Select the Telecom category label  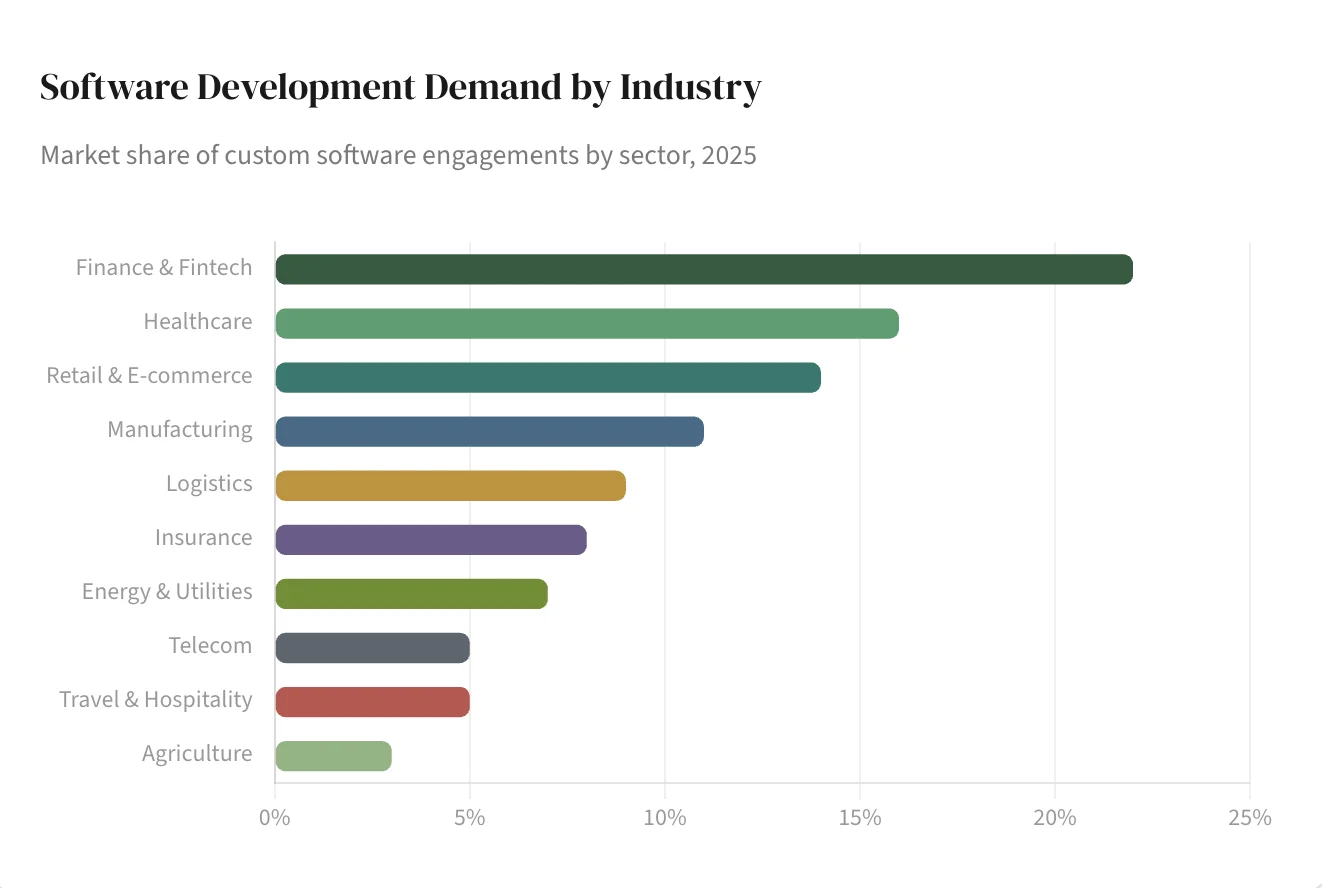210,645
